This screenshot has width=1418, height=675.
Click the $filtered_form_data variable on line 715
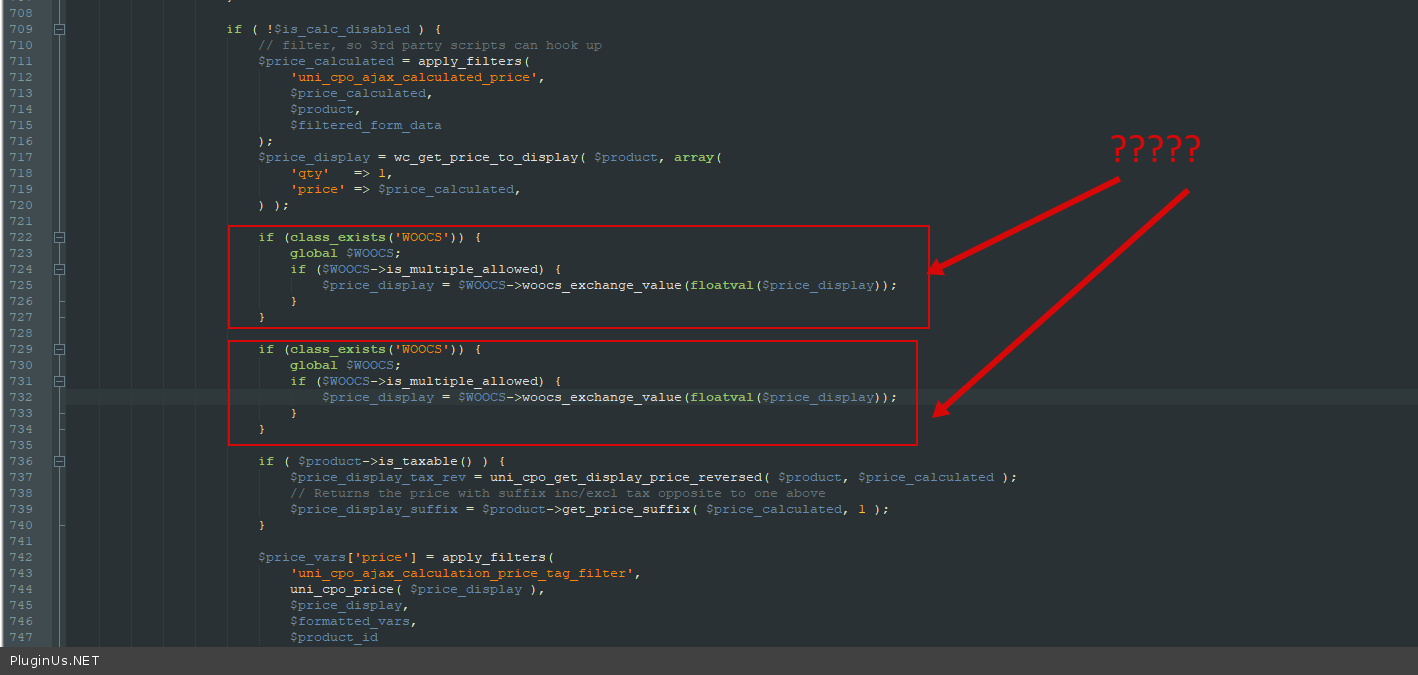click(366, 125)
